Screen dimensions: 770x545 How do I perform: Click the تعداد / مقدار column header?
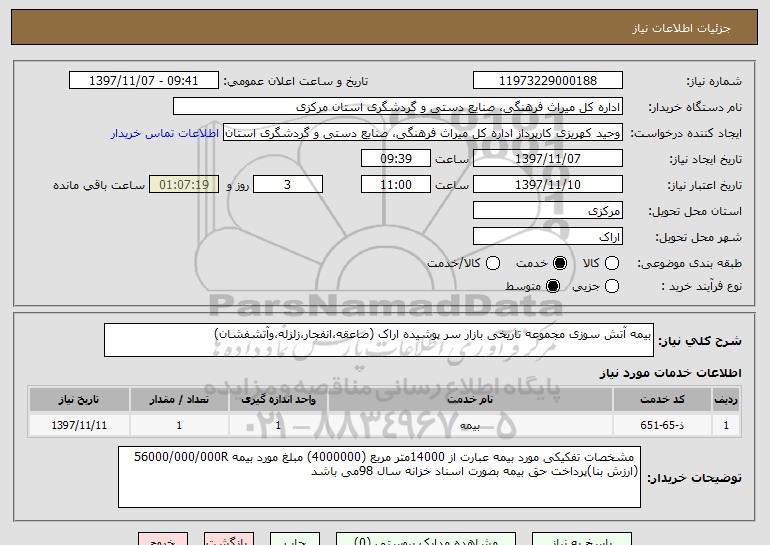coord(179,400)
